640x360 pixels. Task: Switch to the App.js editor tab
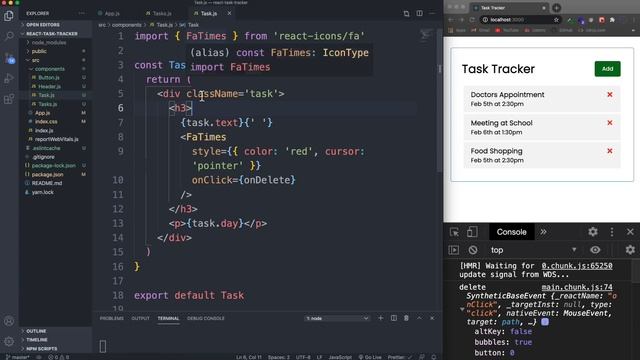pos(109,13)
